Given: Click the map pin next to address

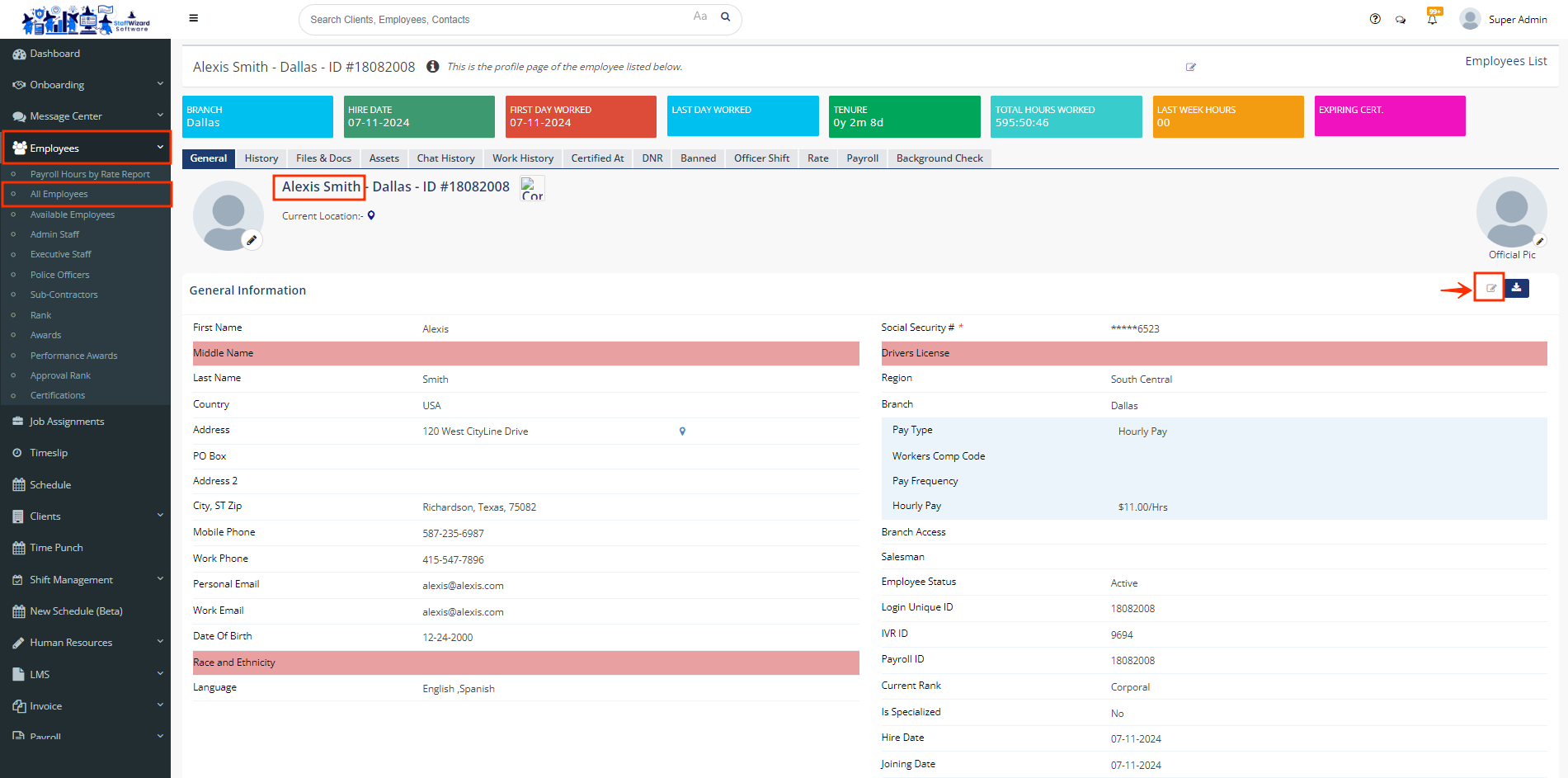Looking at the screenshot, I should click(682, 431).
